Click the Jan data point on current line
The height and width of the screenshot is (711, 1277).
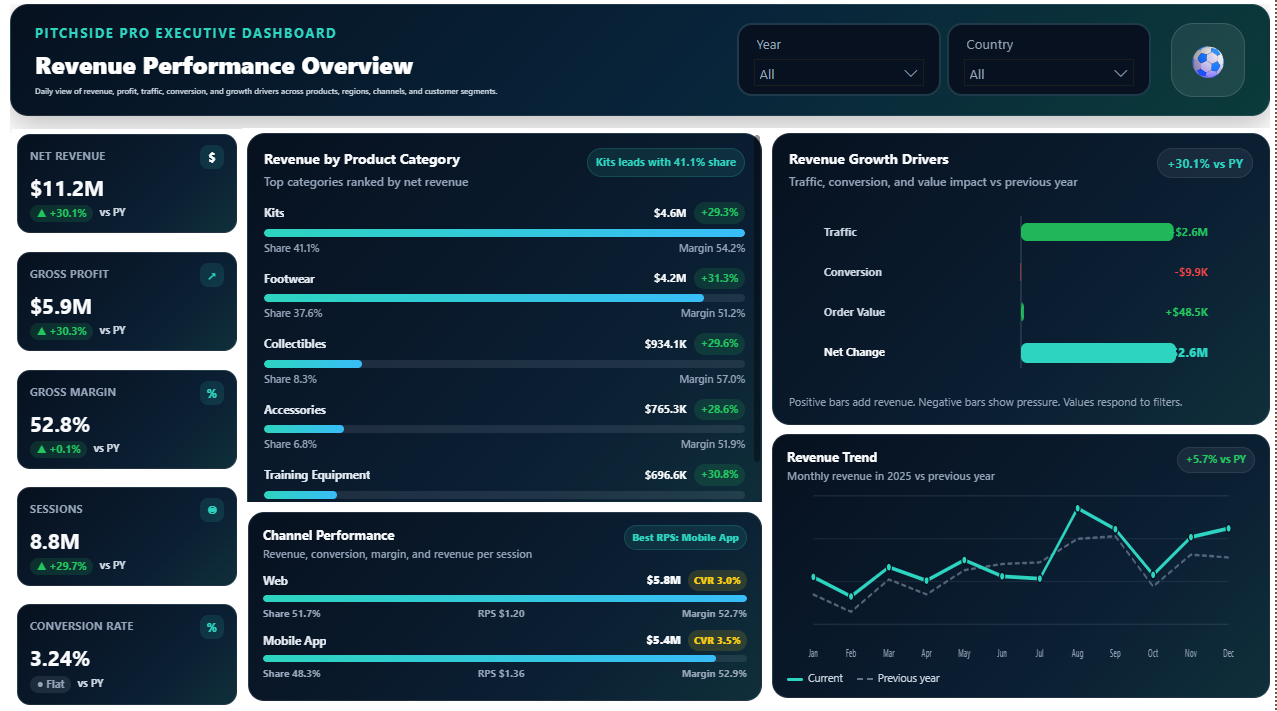pyautogui.click(x=813, y=577)
